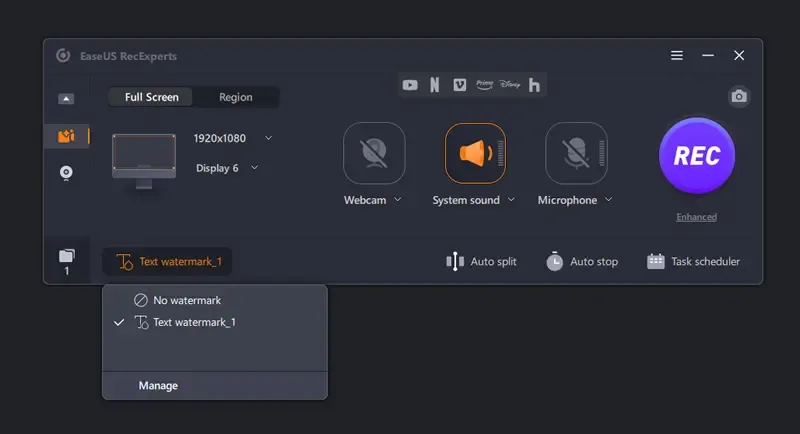Image resolution: width=800 pixels, height=434 pixels.
Task: Click the Hulu h icon
Action: pyautogui.click(x=534, y=85)
